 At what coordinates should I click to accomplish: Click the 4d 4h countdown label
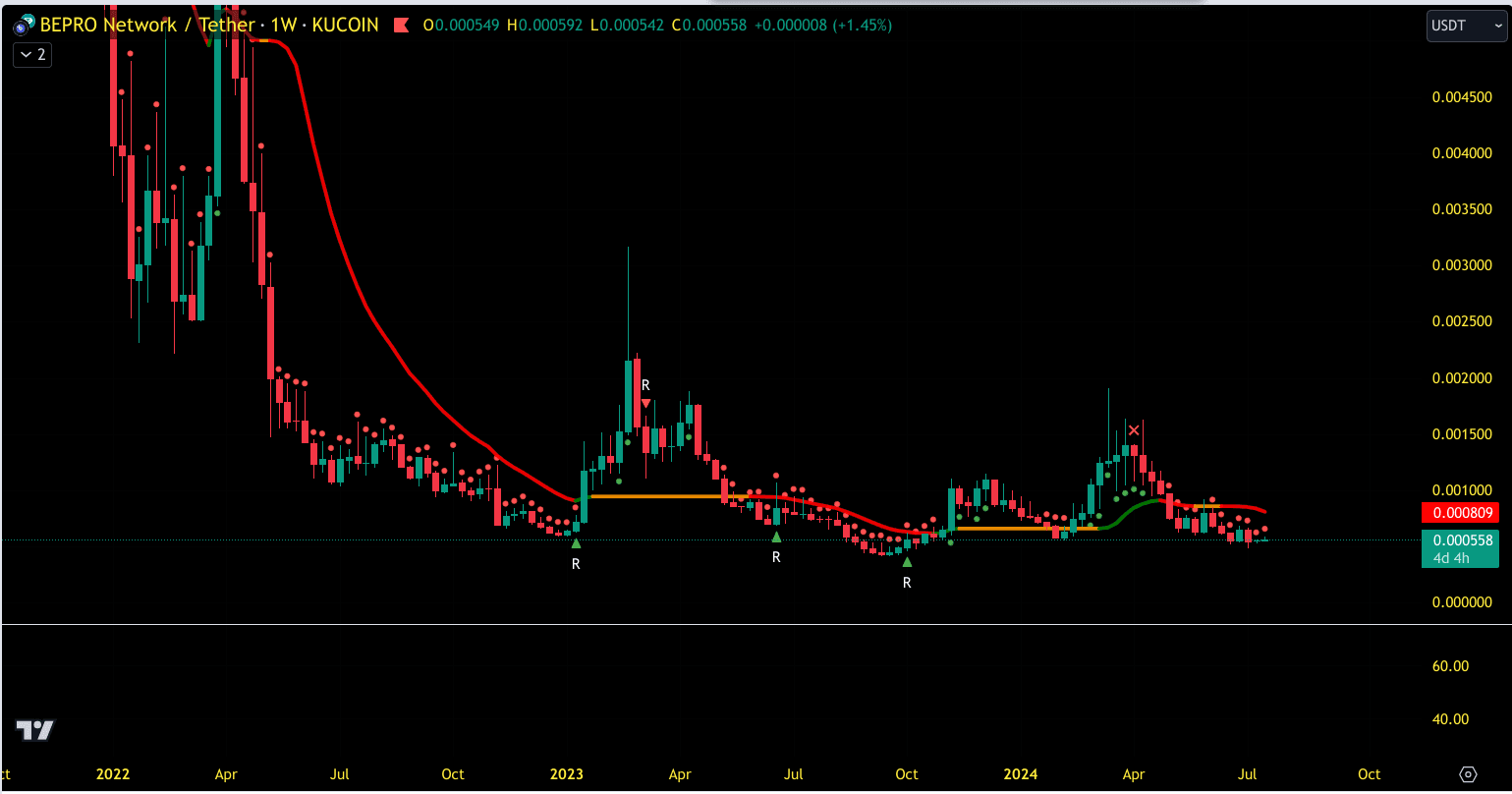tap(1451, 558)
